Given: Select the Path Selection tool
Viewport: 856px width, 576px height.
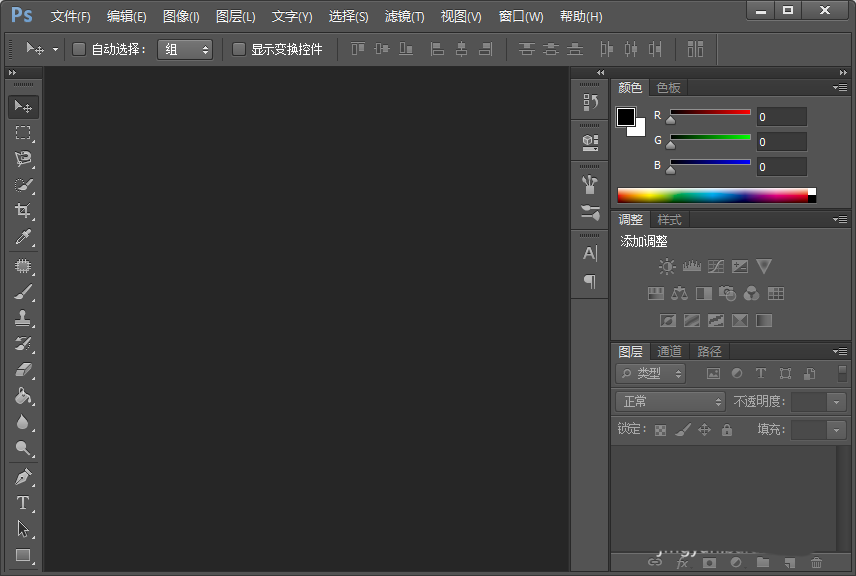Looking at the screenshot, I should 23,529.
